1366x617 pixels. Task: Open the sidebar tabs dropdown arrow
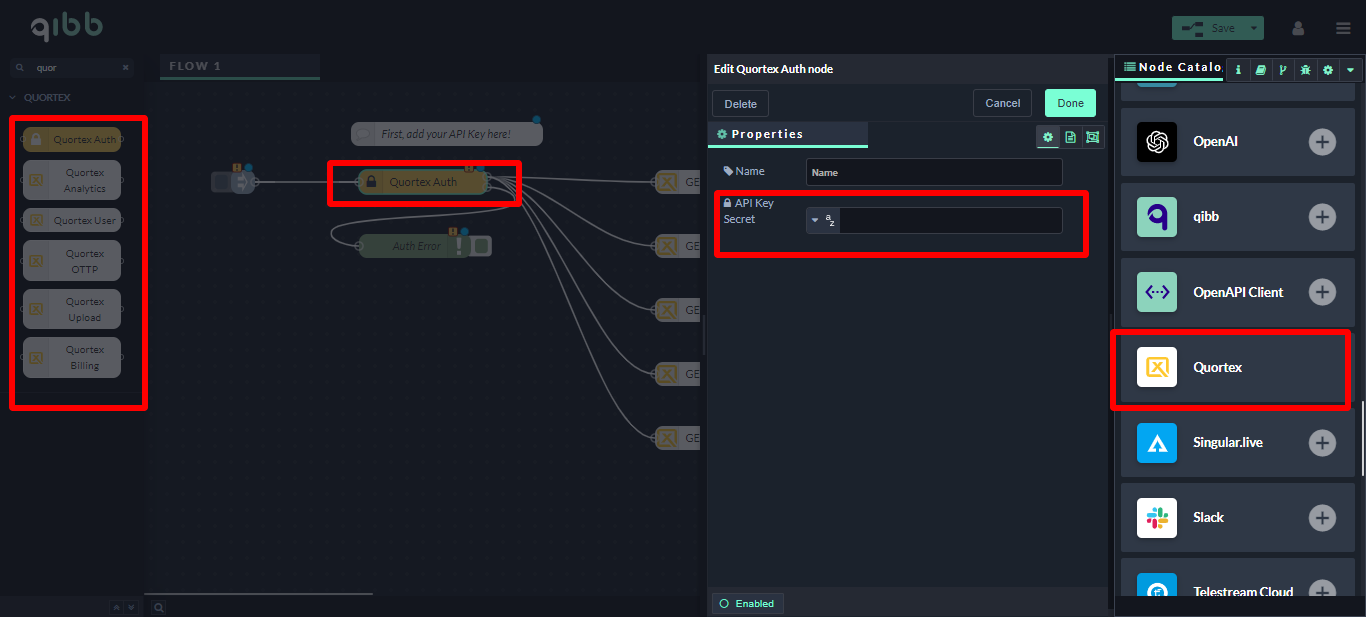tap(1350, 70)
